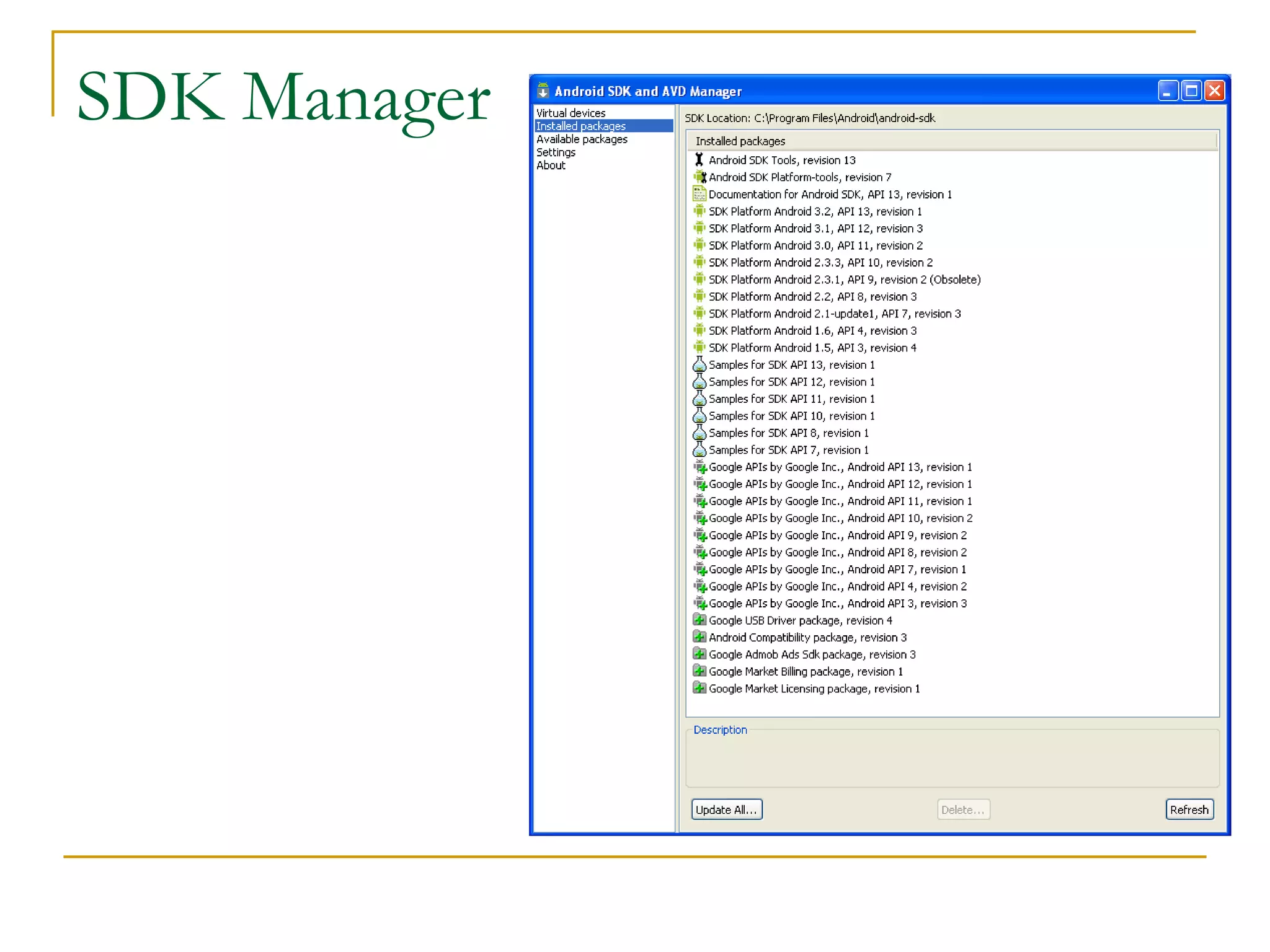Click the Update All... button
Viewport: 1270px width, 952px height.
[x=727, y=809]
